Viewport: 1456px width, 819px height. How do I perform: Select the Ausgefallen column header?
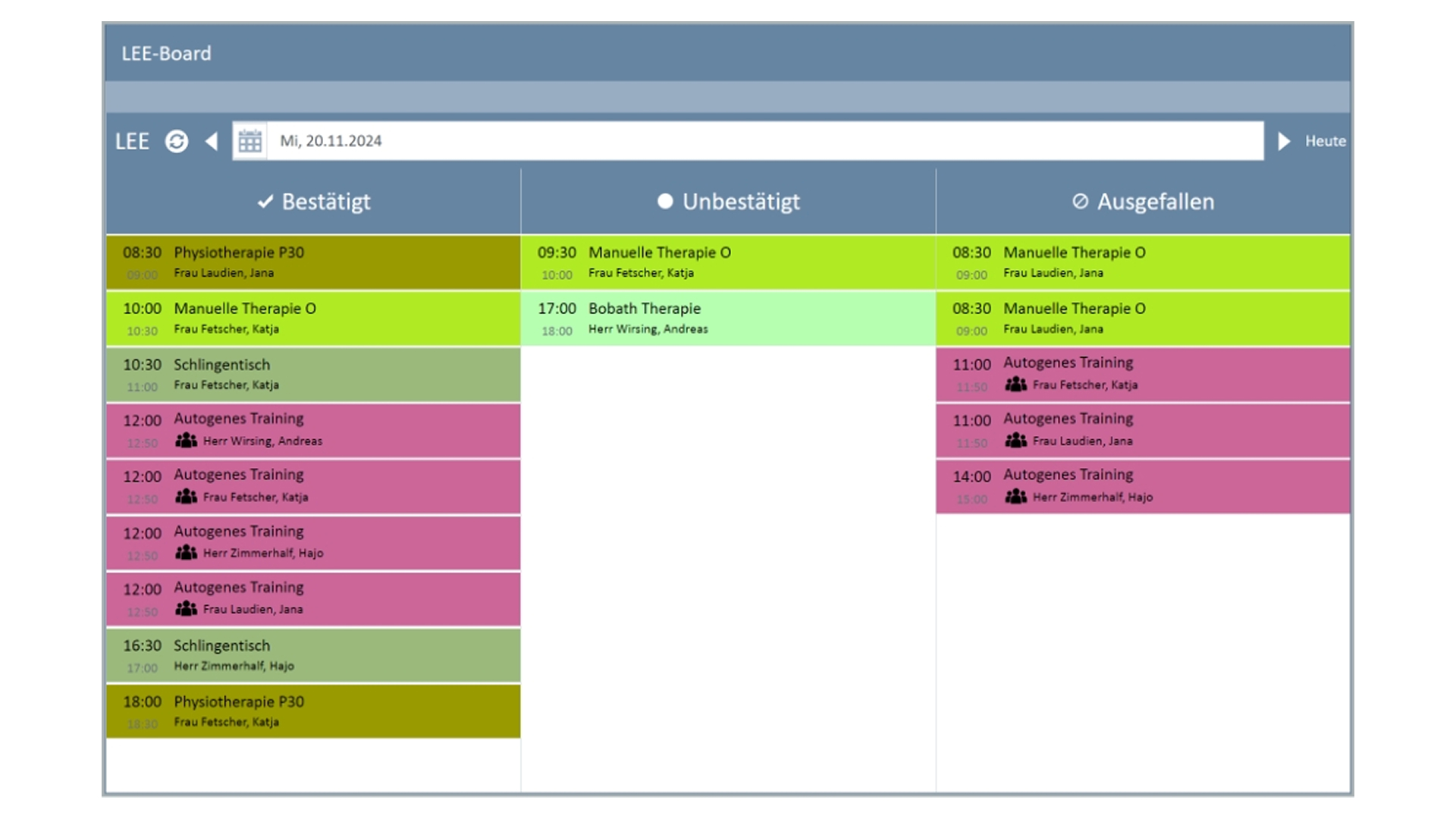coord(1155,202)
